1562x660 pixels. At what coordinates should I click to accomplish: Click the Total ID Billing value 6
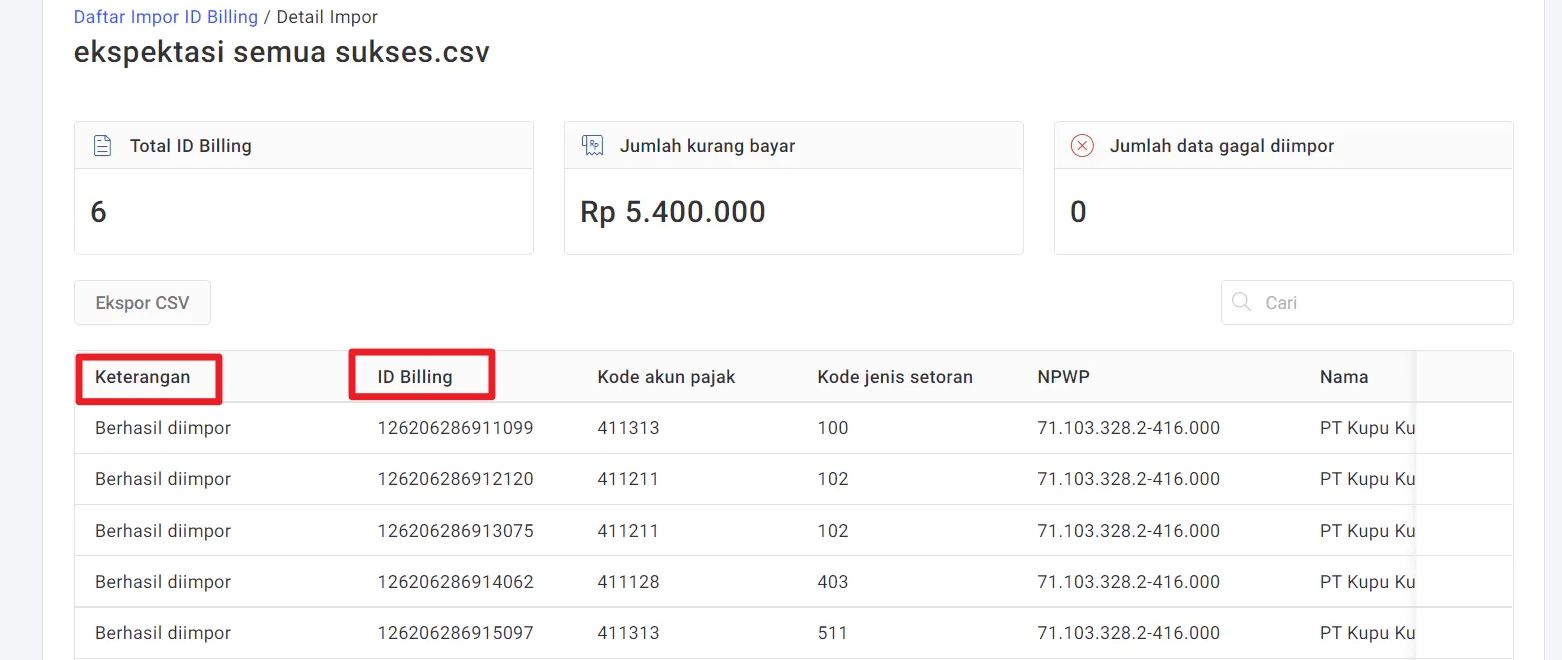[x=98, y=212]
